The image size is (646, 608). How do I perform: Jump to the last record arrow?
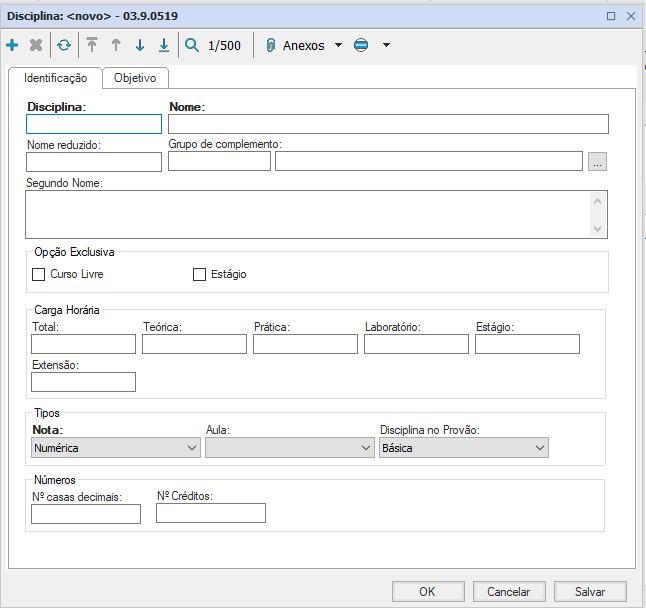[x=164, y=46]
